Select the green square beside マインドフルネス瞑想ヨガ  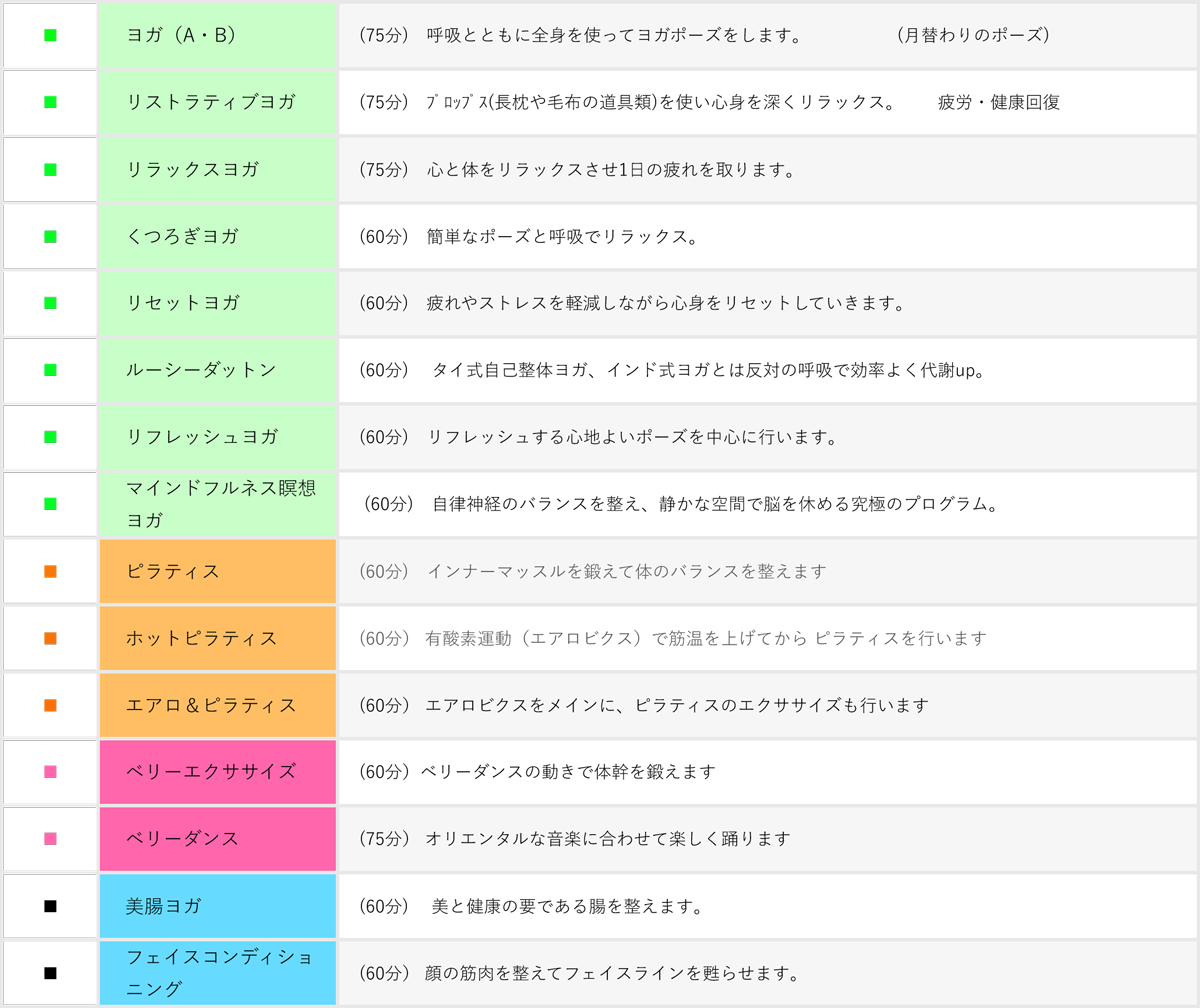(50, 504)
